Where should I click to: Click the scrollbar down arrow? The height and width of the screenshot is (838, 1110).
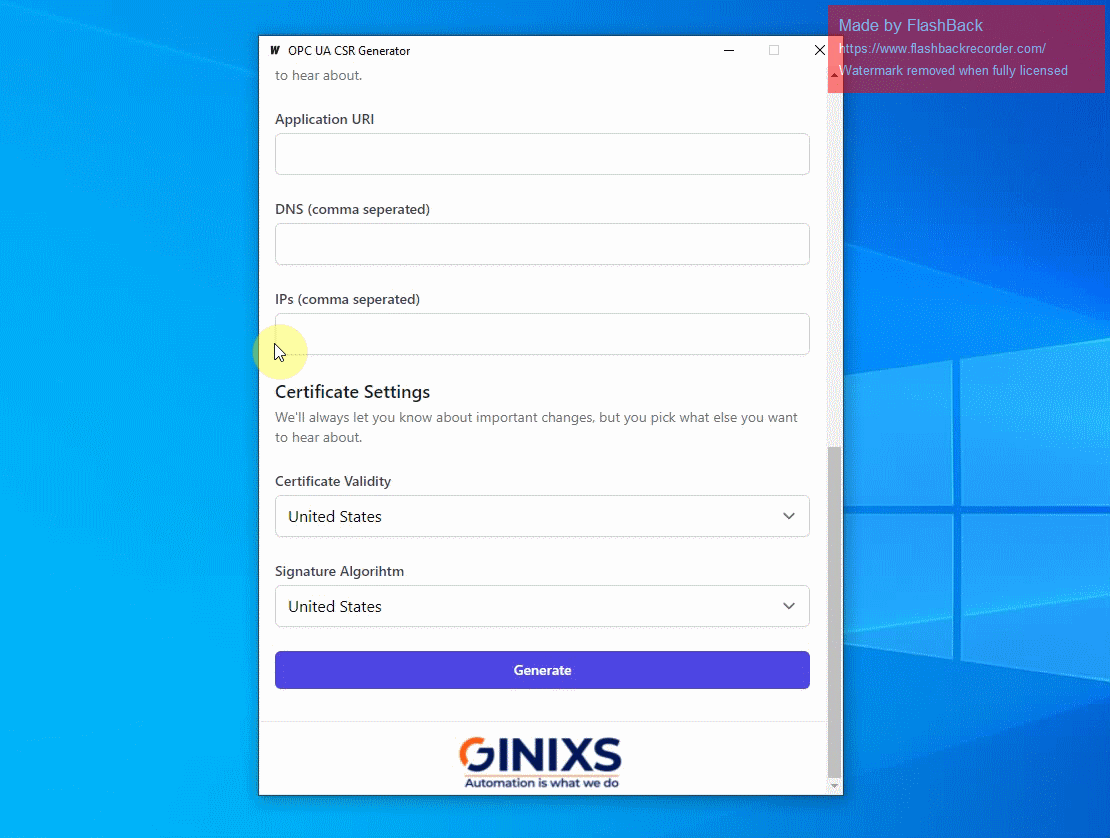point(835,786)
